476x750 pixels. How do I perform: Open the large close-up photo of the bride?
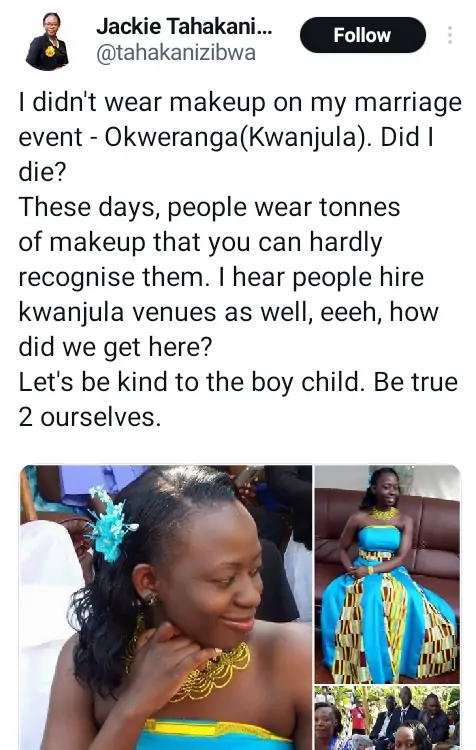point(166,607)
